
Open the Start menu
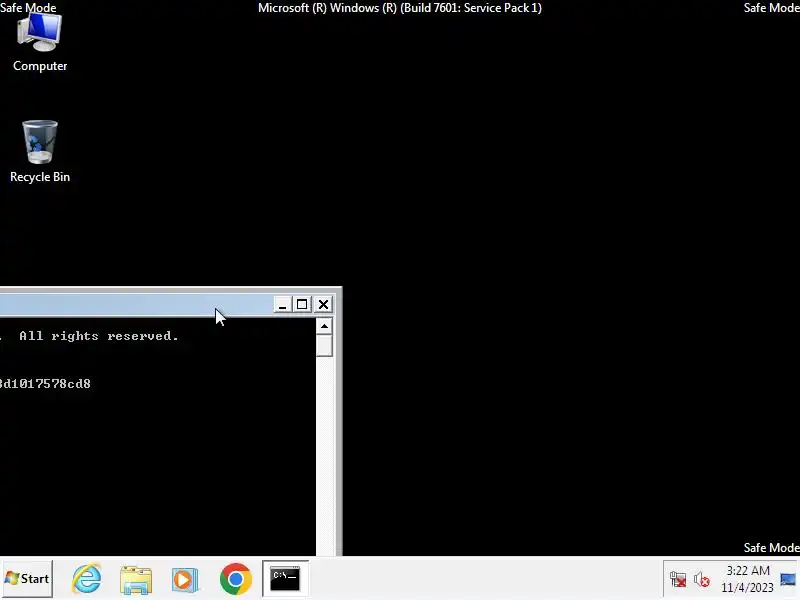coord(27,579)
